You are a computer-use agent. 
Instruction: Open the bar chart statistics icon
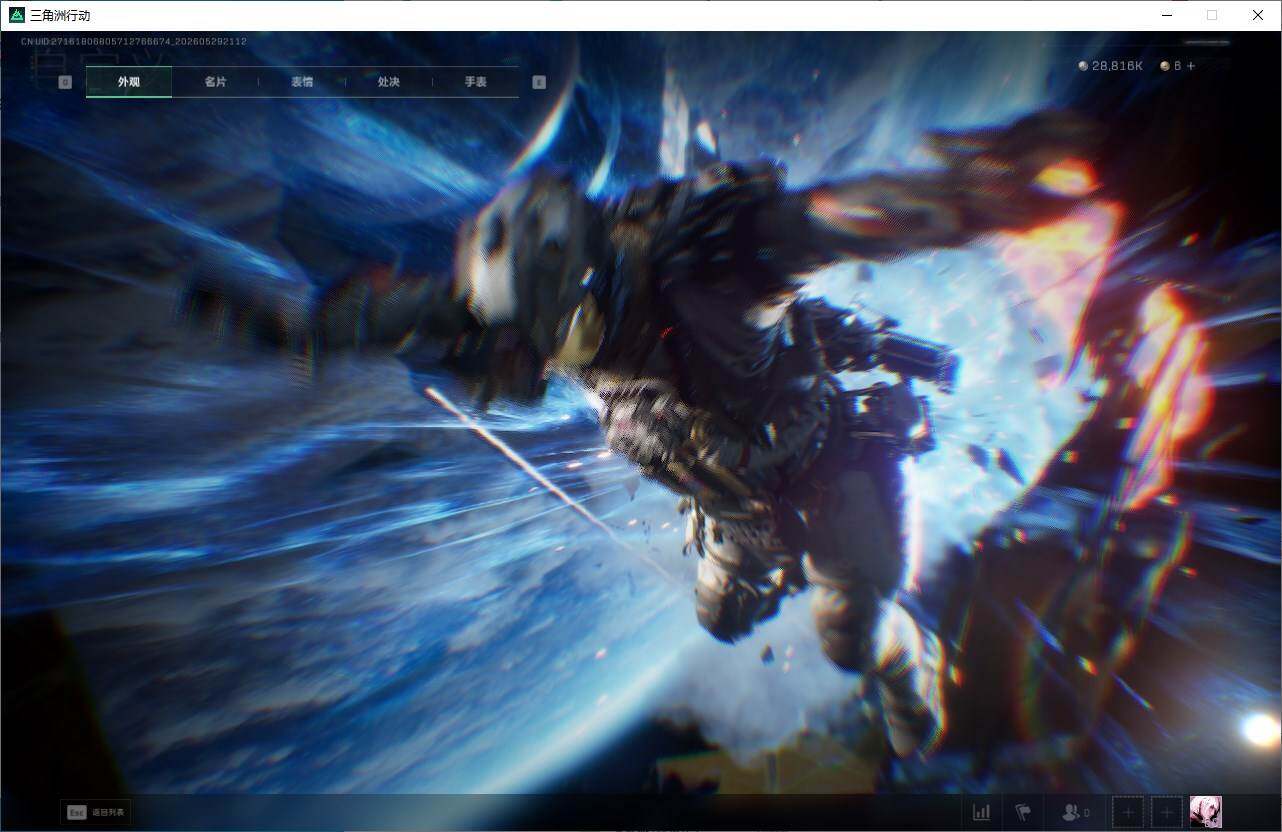click(982, 812)
